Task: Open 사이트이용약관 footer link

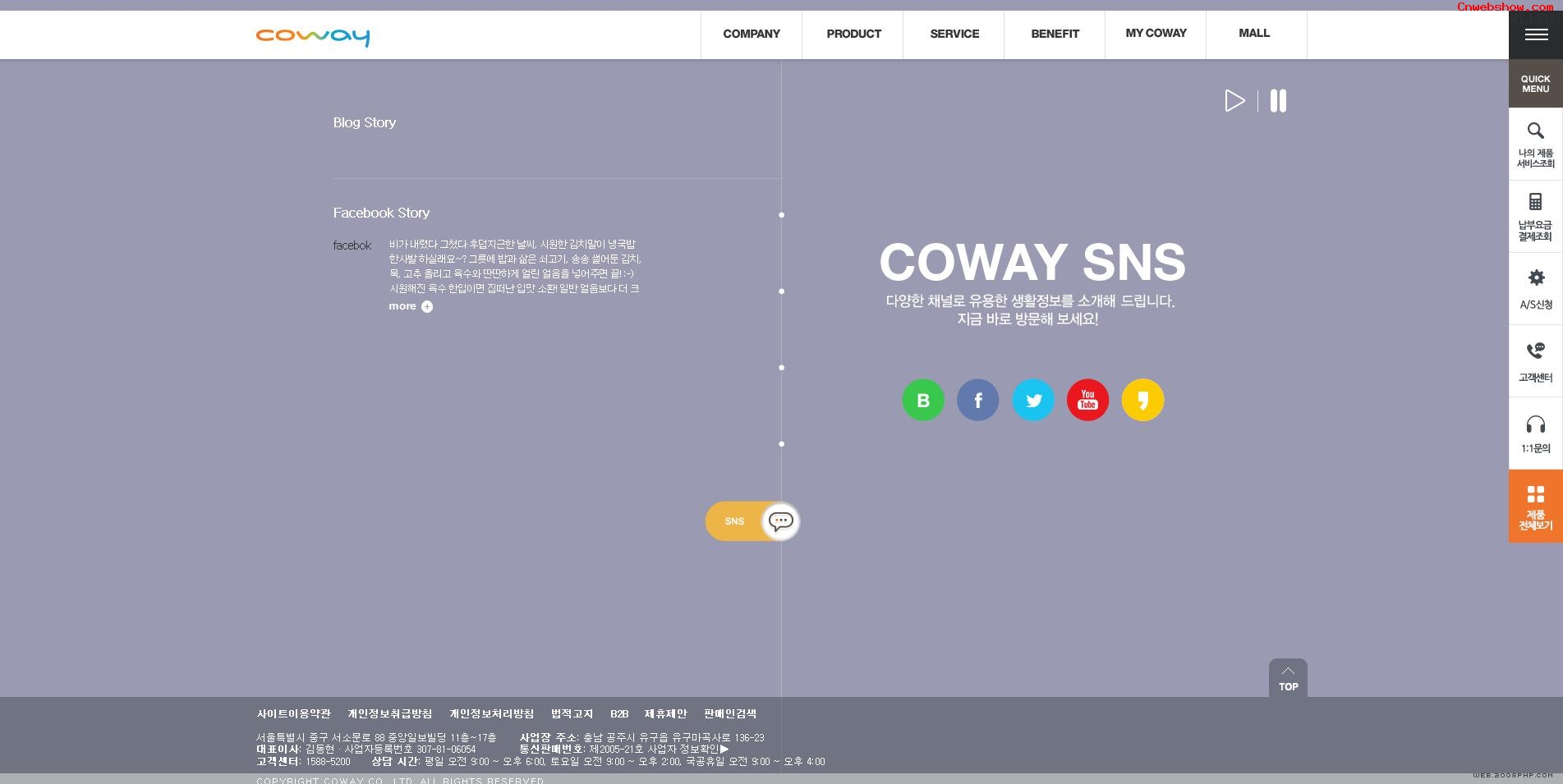Action: [x=293, y=713]
